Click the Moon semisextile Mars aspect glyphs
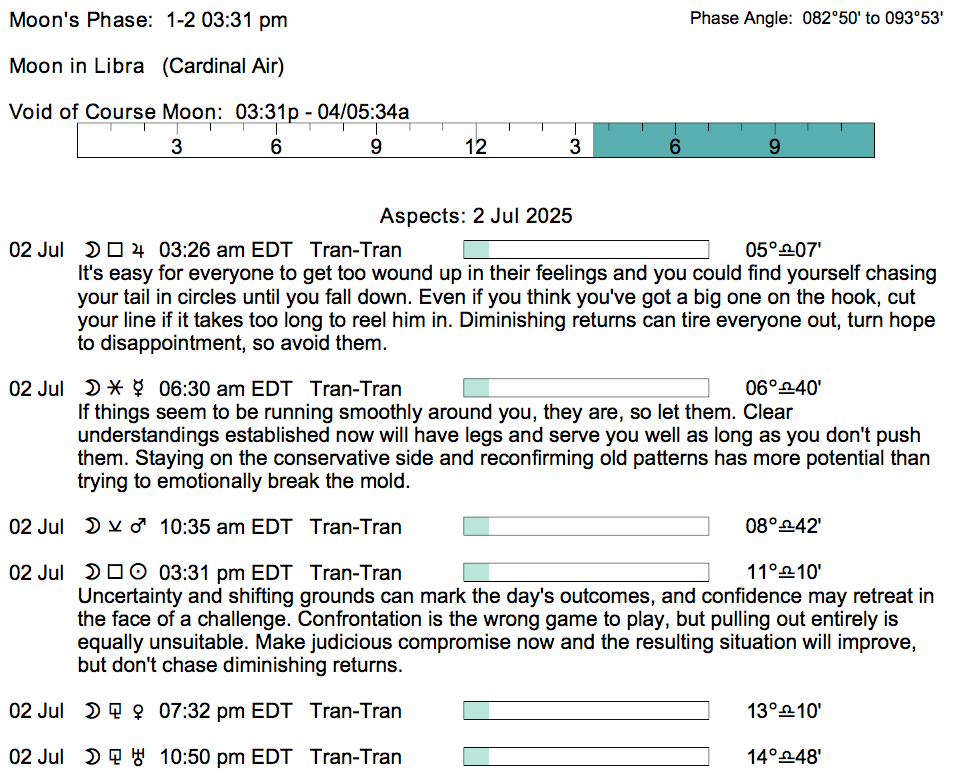Viewport: 962px width, 780px height. coord(114,526)
